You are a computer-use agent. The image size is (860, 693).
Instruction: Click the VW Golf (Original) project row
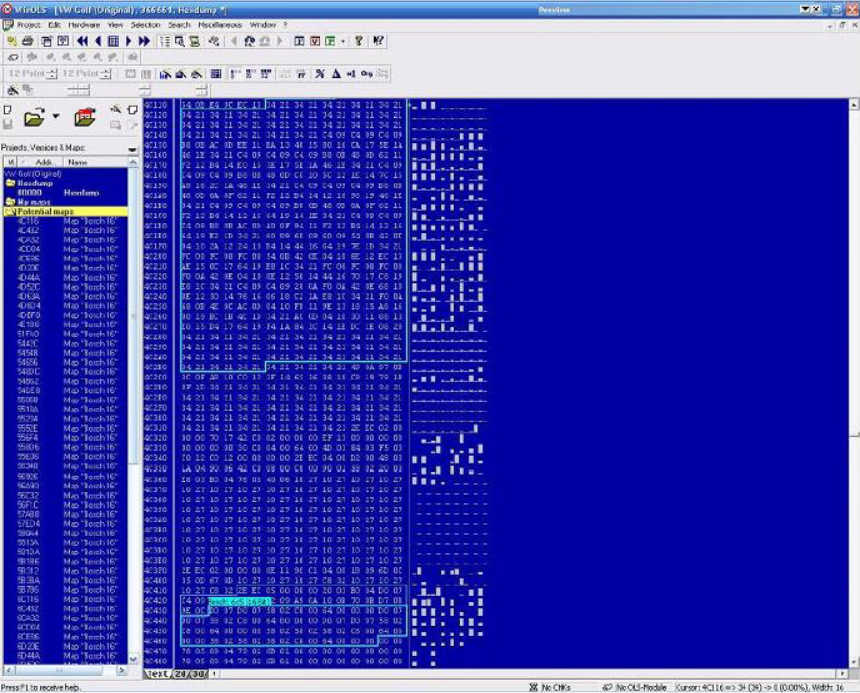point(65,174)
